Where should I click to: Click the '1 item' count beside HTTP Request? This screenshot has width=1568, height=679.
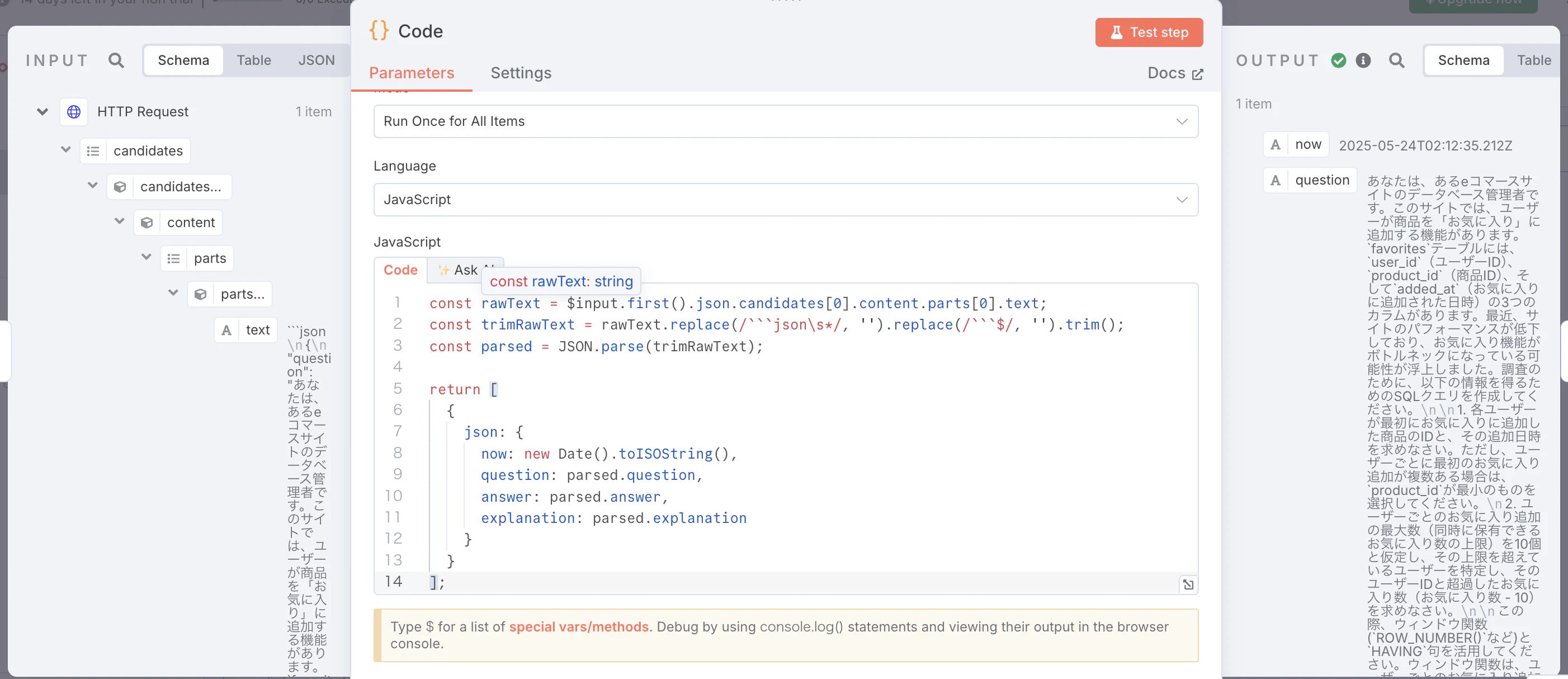point(314,112)
